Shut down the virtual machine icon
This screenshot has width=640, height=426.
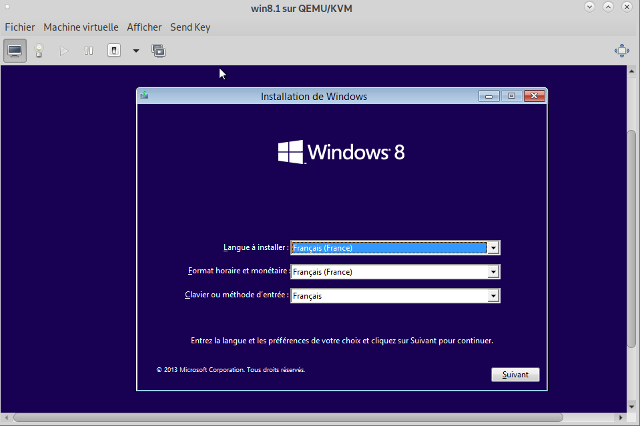pos(114,51)
